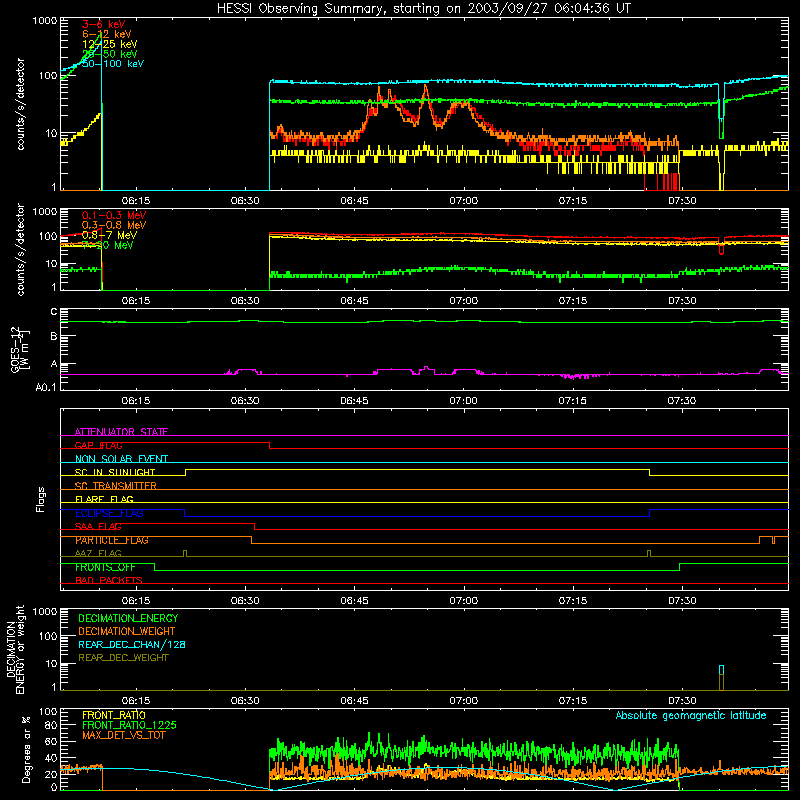Screen dimensions: 800x800
Task: Select the green '7-20 MeV' legend label
Action: click(x=108, y=245)
